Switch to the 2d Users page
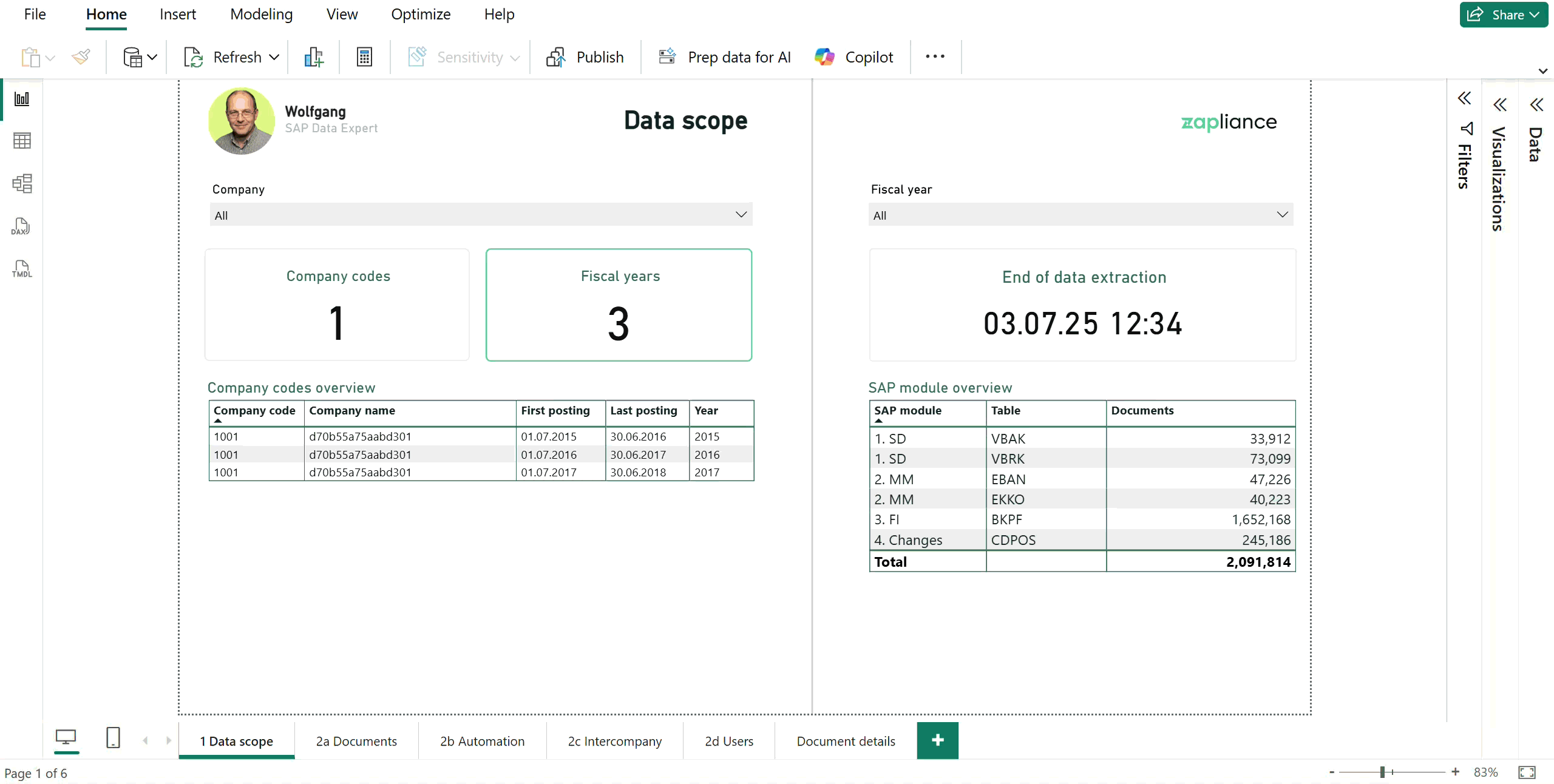The width and height of the screenshot is (1554, 784). point(728,741)
